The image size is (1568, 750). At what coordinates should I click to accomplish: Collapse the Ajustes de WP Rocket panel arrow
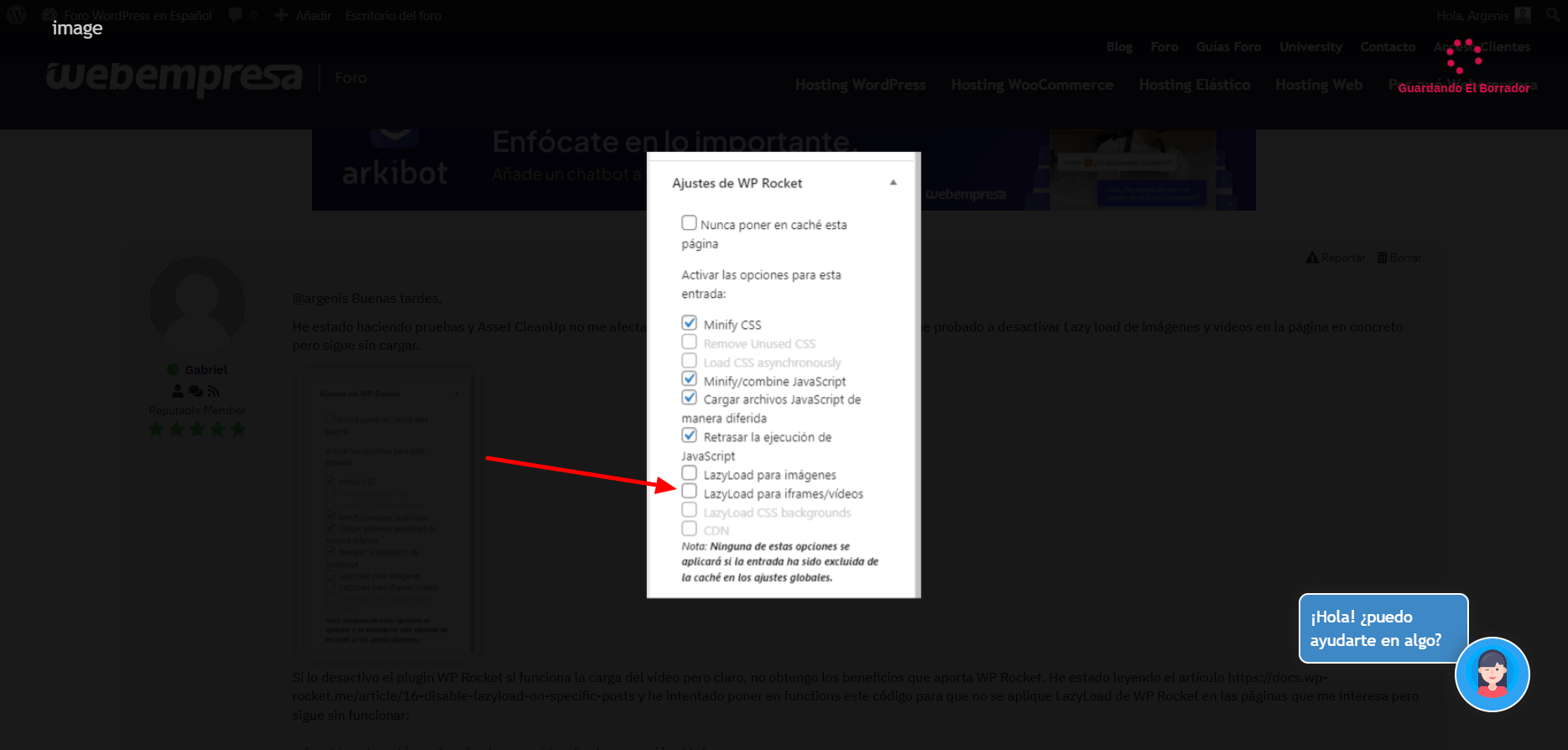893,183
